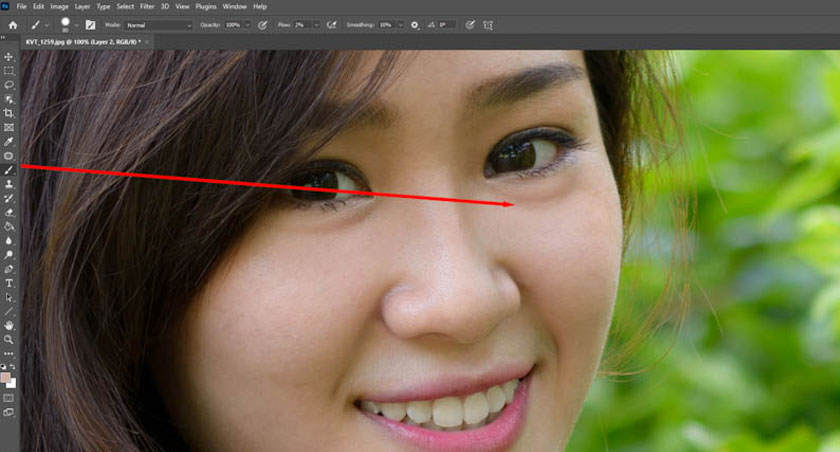Screen dimensions: 840x452
Task: Select the Pen tool
Action: click(x=9, y=269)
